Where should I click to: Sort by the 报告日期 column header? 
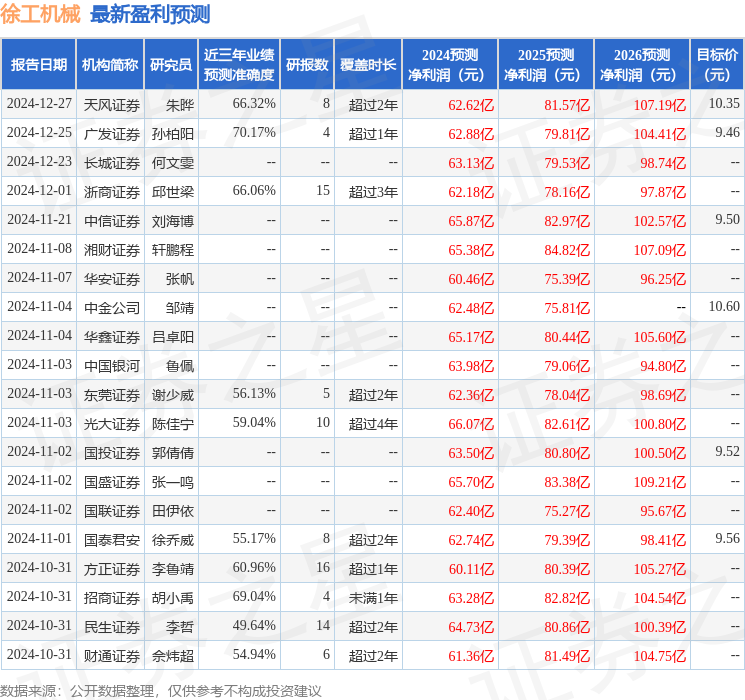(x=39, y=65)
